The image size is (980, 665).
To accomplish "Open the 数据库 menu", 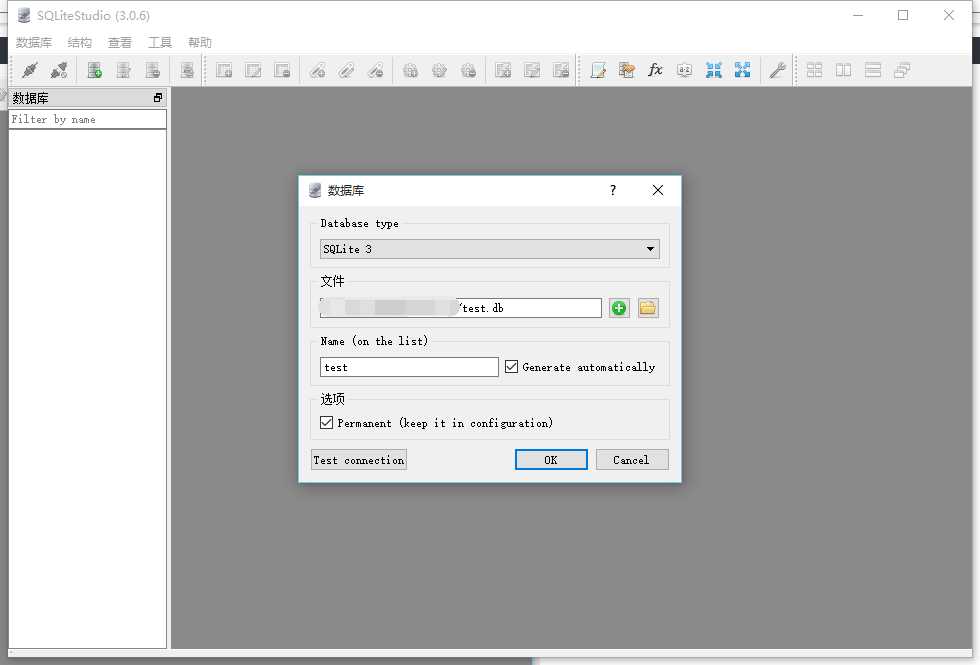I will point(34,42).
